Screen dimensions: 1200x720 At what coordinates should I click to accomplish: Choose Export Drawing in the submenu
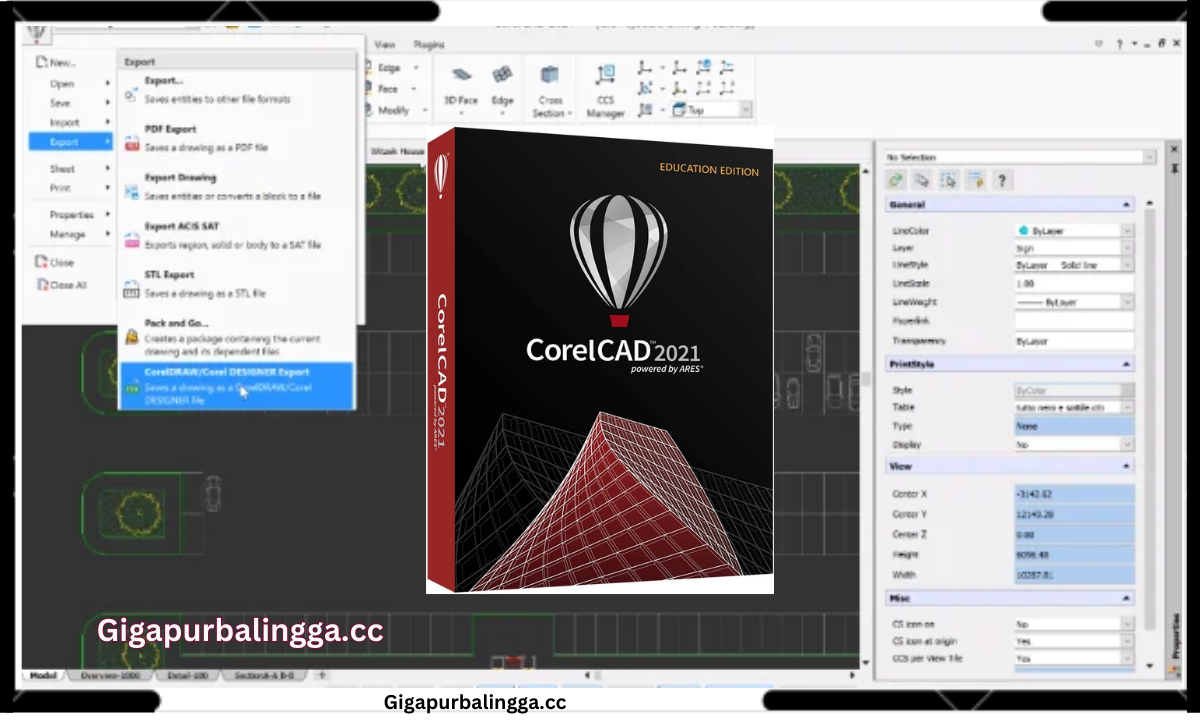238,187
